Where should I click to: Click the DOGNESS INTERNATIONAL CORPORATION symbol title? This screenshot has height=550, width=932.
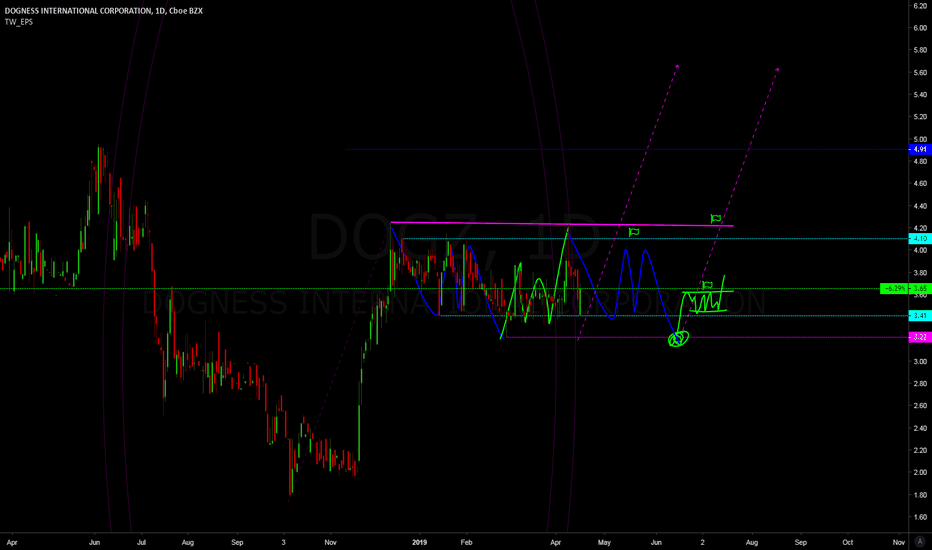click(x=78, y=11)
